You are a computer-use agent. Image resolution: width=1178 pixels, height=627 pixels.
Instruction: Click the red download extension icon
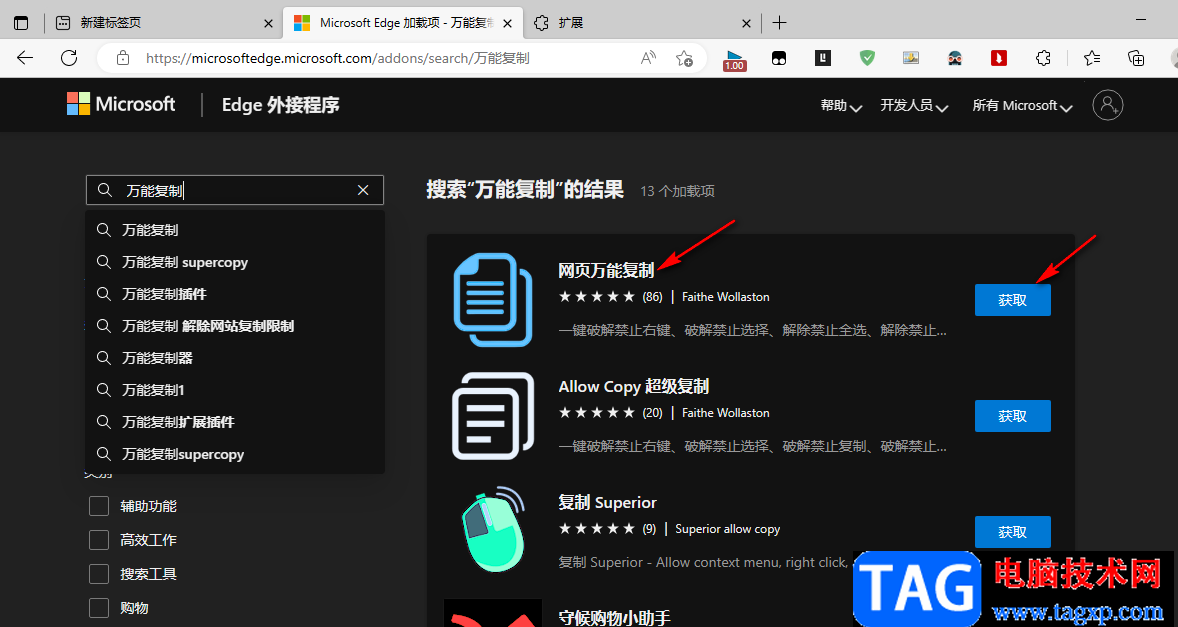pyautogui.click(x=999, y=58)
